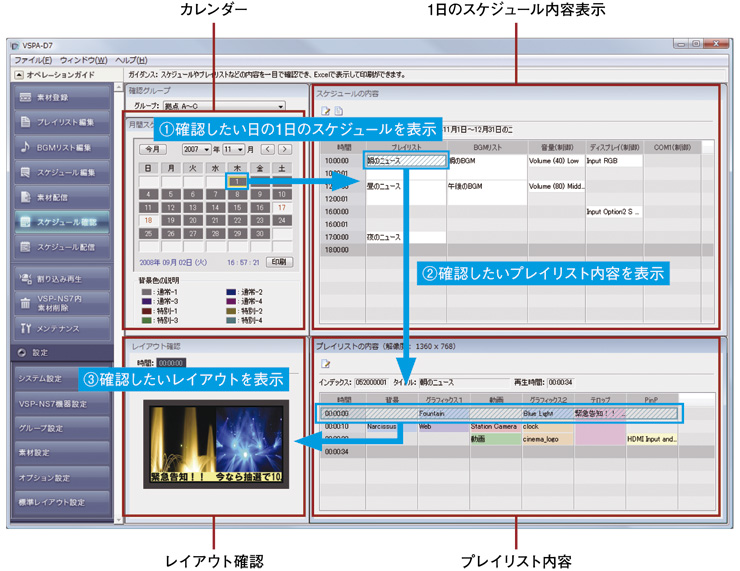Click the edit icon in the playlist contents panel
This screenshot has width=740, height=571.
[324, 364]
